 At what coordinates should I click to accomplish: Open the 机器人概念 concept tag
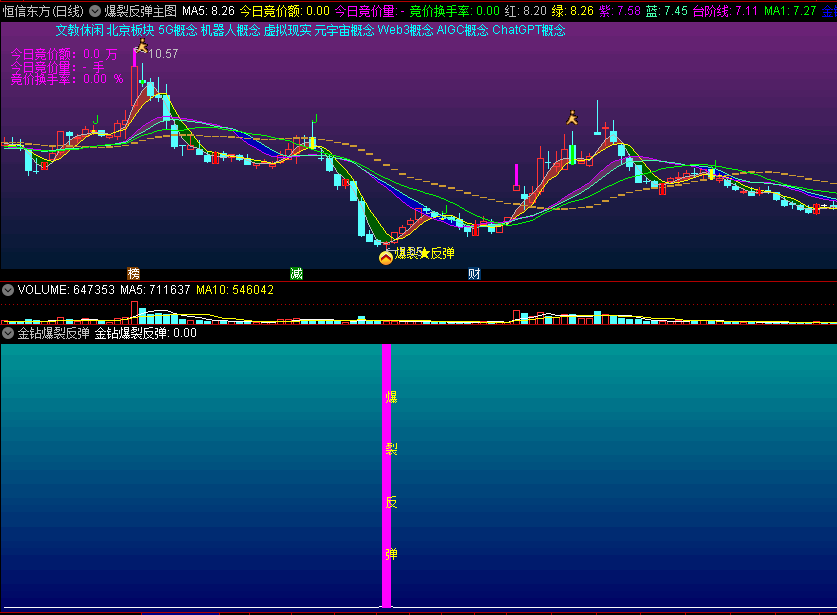pyautogui.click(x=231, y=30)
